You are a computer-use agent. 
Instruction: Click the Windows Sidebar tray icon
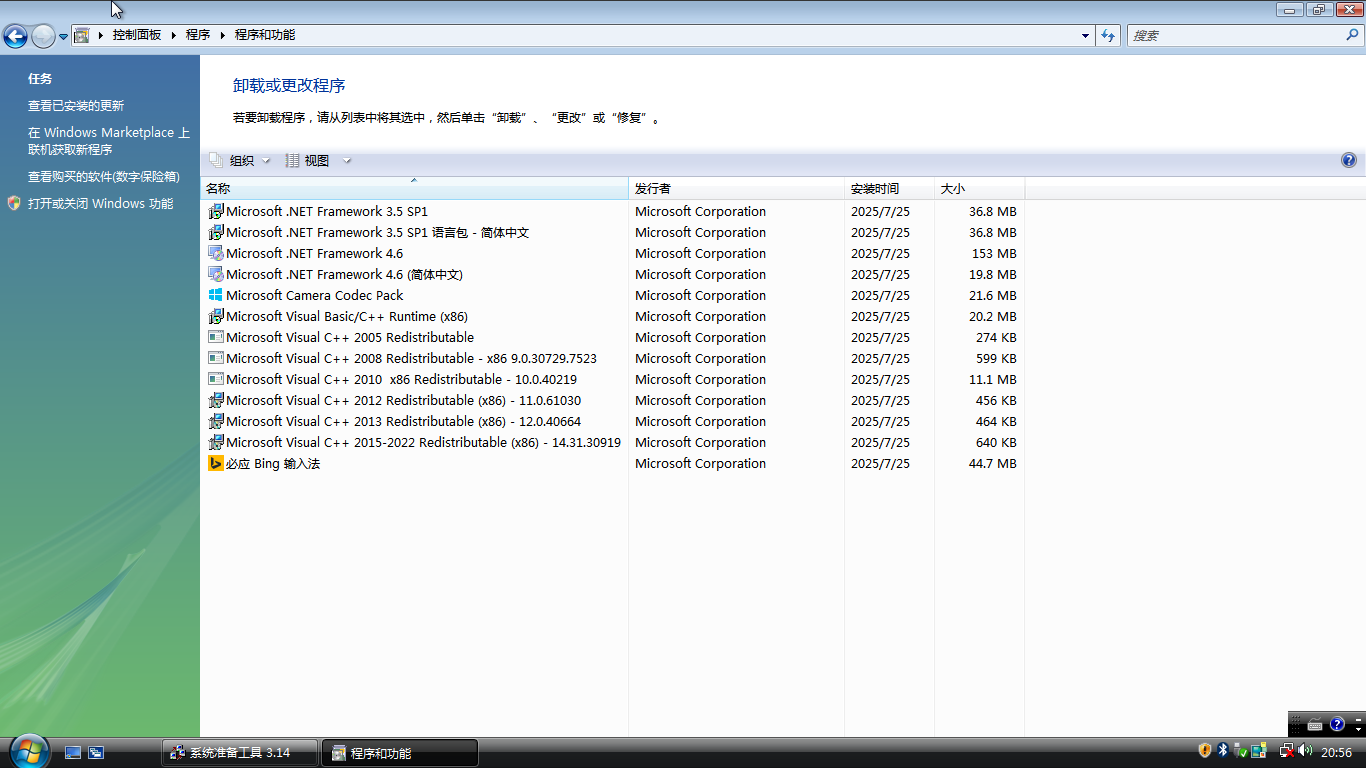pyautogui.click(x=1258, y=750)
